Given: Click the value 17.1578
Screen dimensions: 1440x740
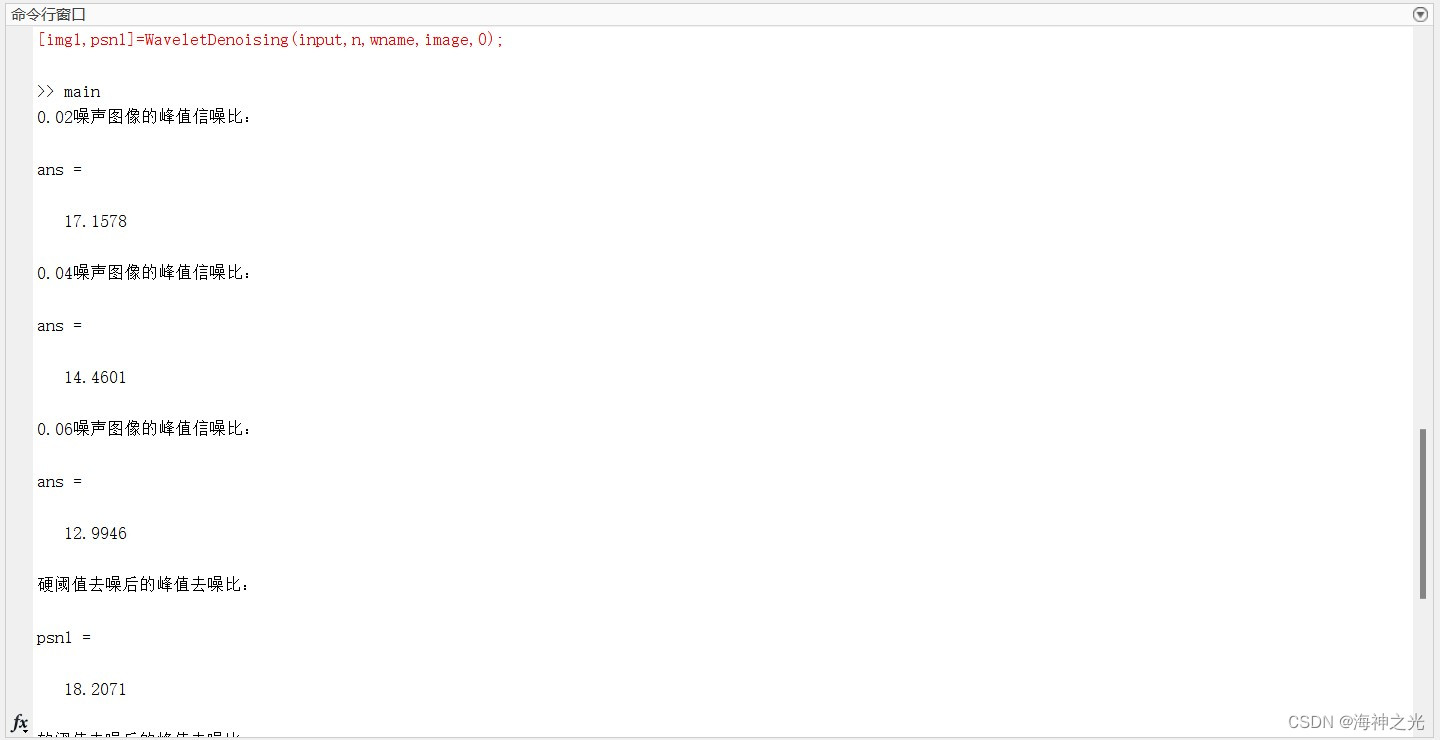Looking at the screenshot, I should point(96,222).
